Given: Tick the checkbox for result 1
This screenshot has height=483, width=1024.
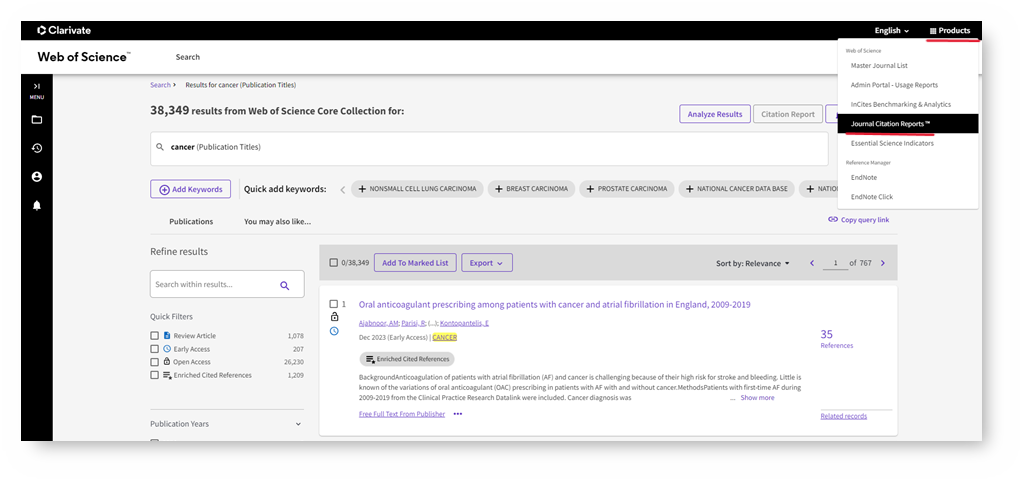Looking at the screenshot, I should 334,304.
